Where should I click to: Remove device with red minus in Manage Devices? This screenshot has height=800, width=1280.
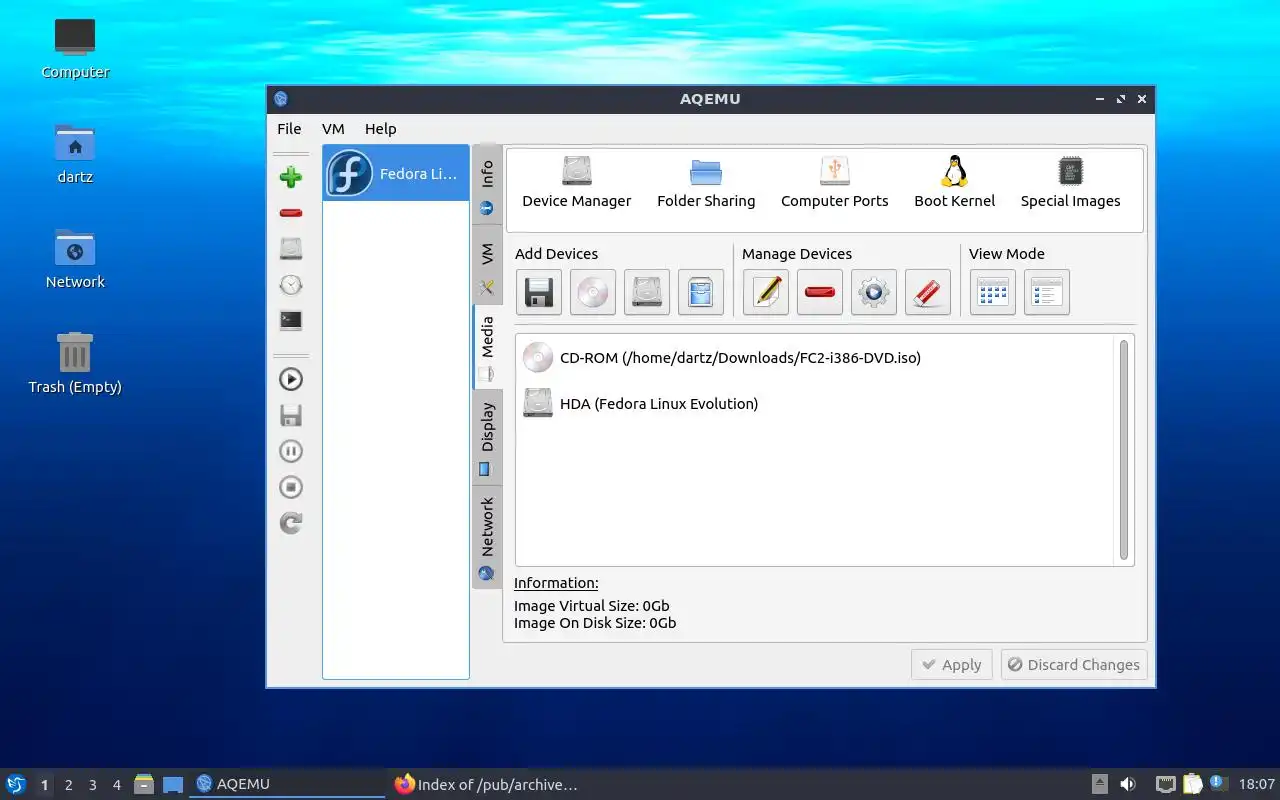[x=820, y=293]
